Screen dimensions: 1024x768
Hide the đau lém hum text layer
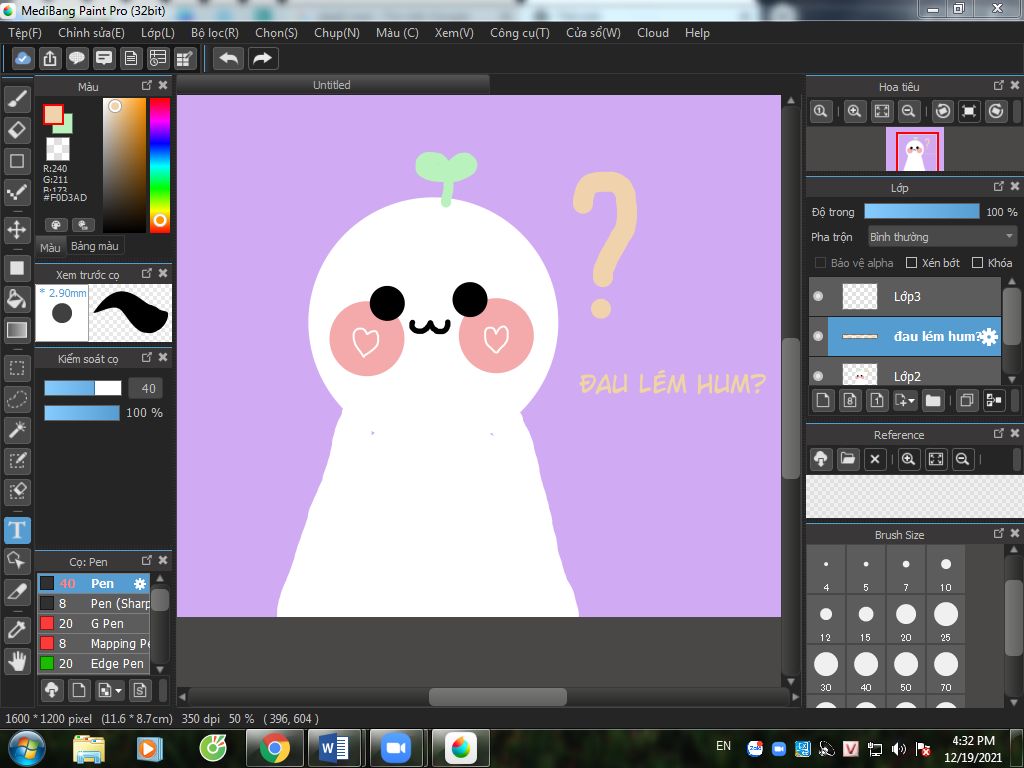click(818, 336)
